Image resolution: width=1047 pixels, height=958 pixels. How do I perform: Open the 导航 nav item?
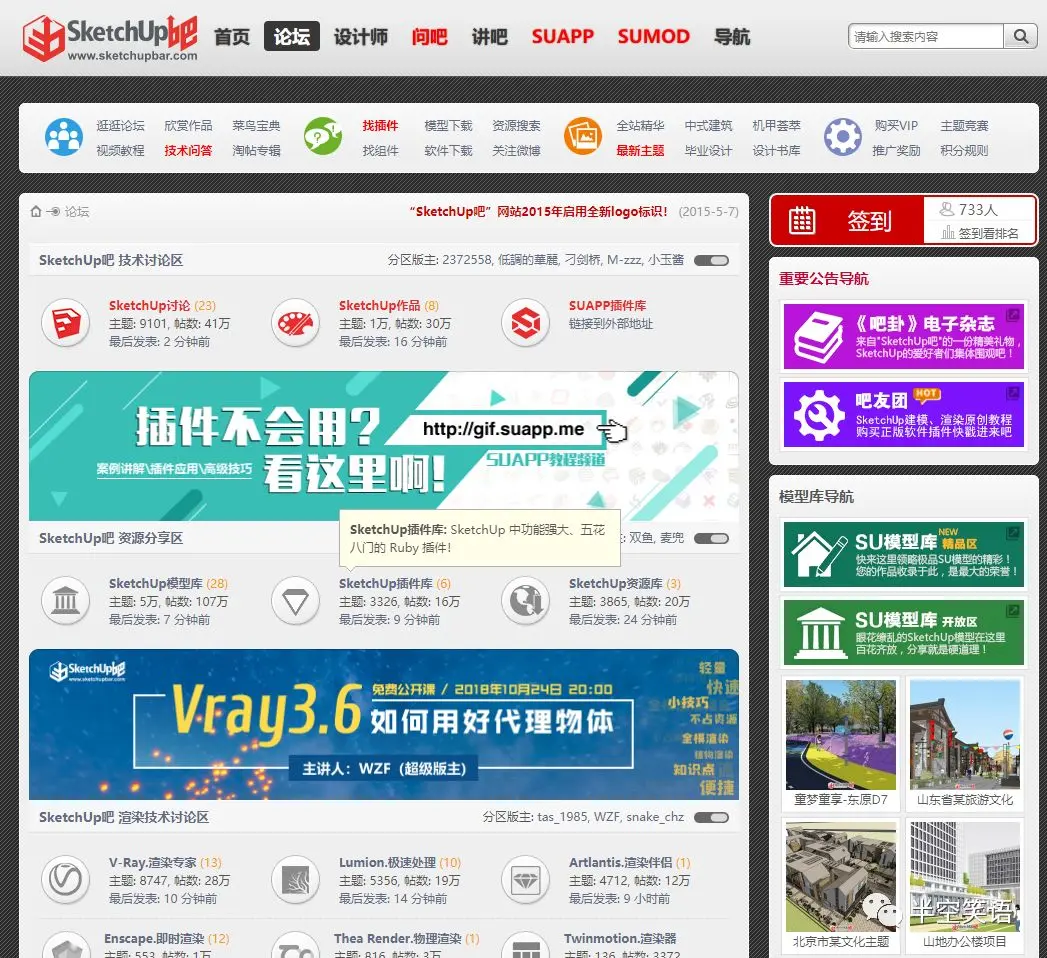pyautogui.click(x=732, y=37)
